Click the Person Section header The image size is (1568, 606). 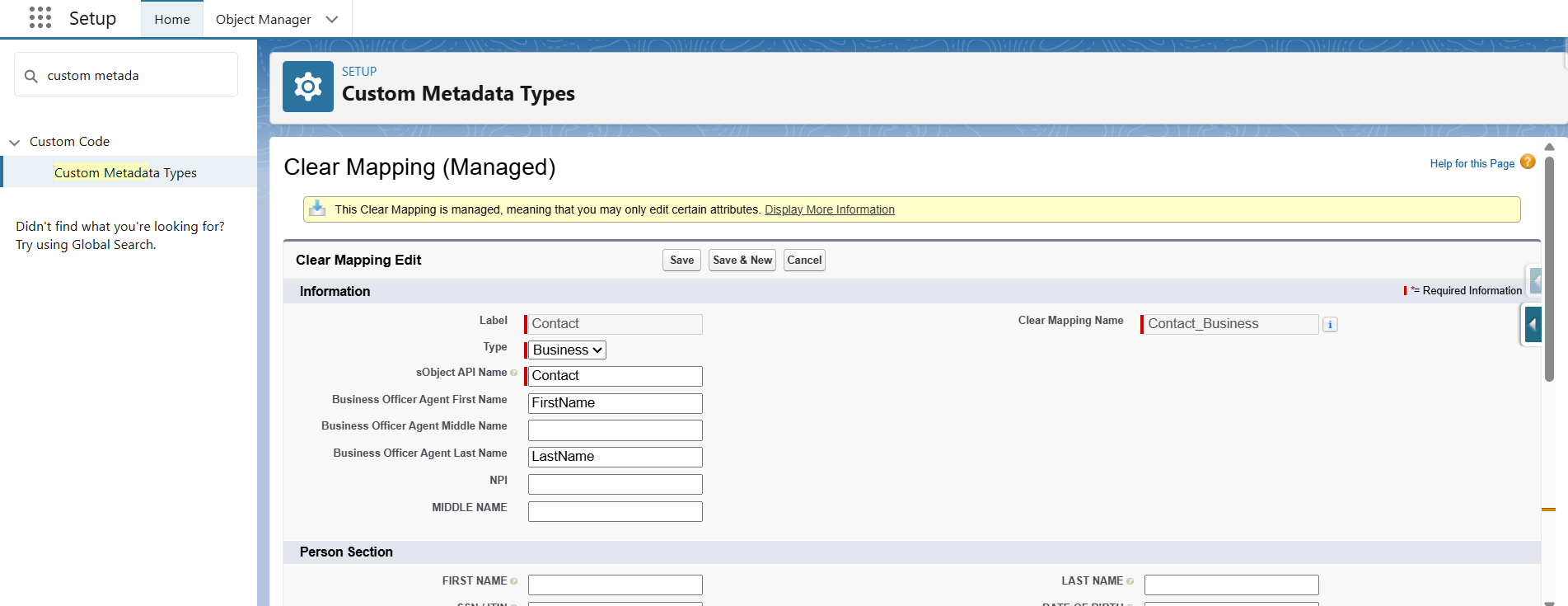pos(346,552)
